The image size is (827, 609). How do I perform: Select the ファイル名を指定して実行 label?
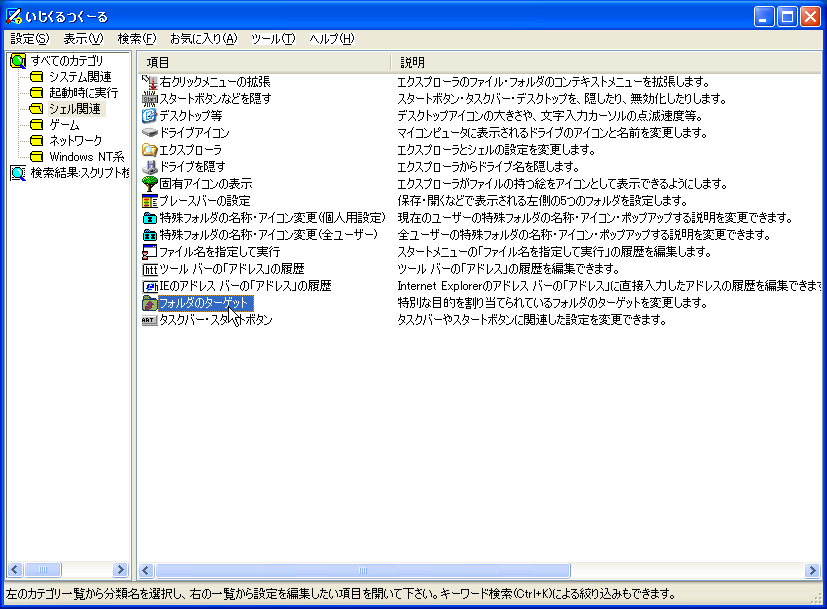tap(219, 252)
